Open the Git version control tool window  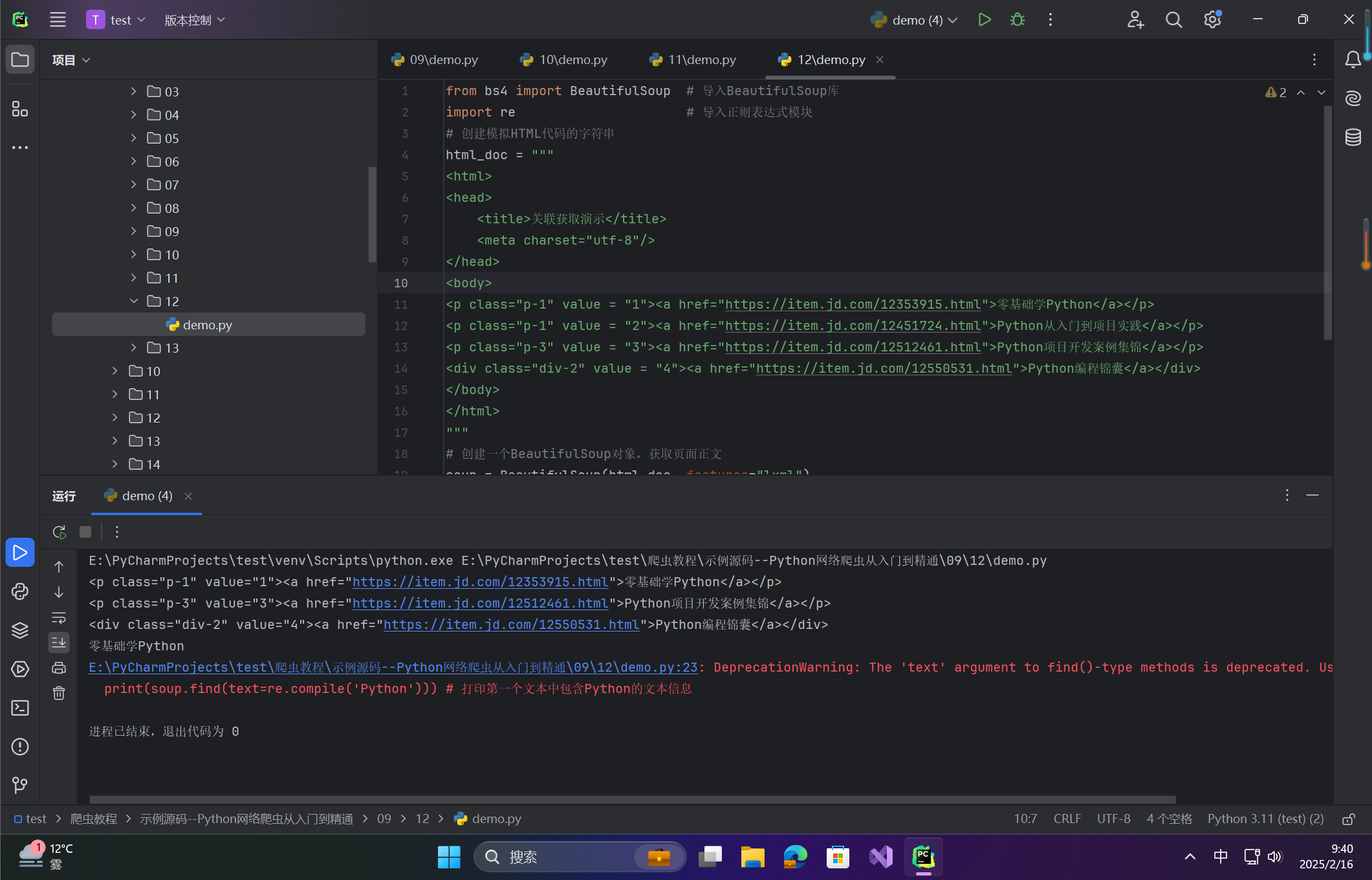point(20,785)
